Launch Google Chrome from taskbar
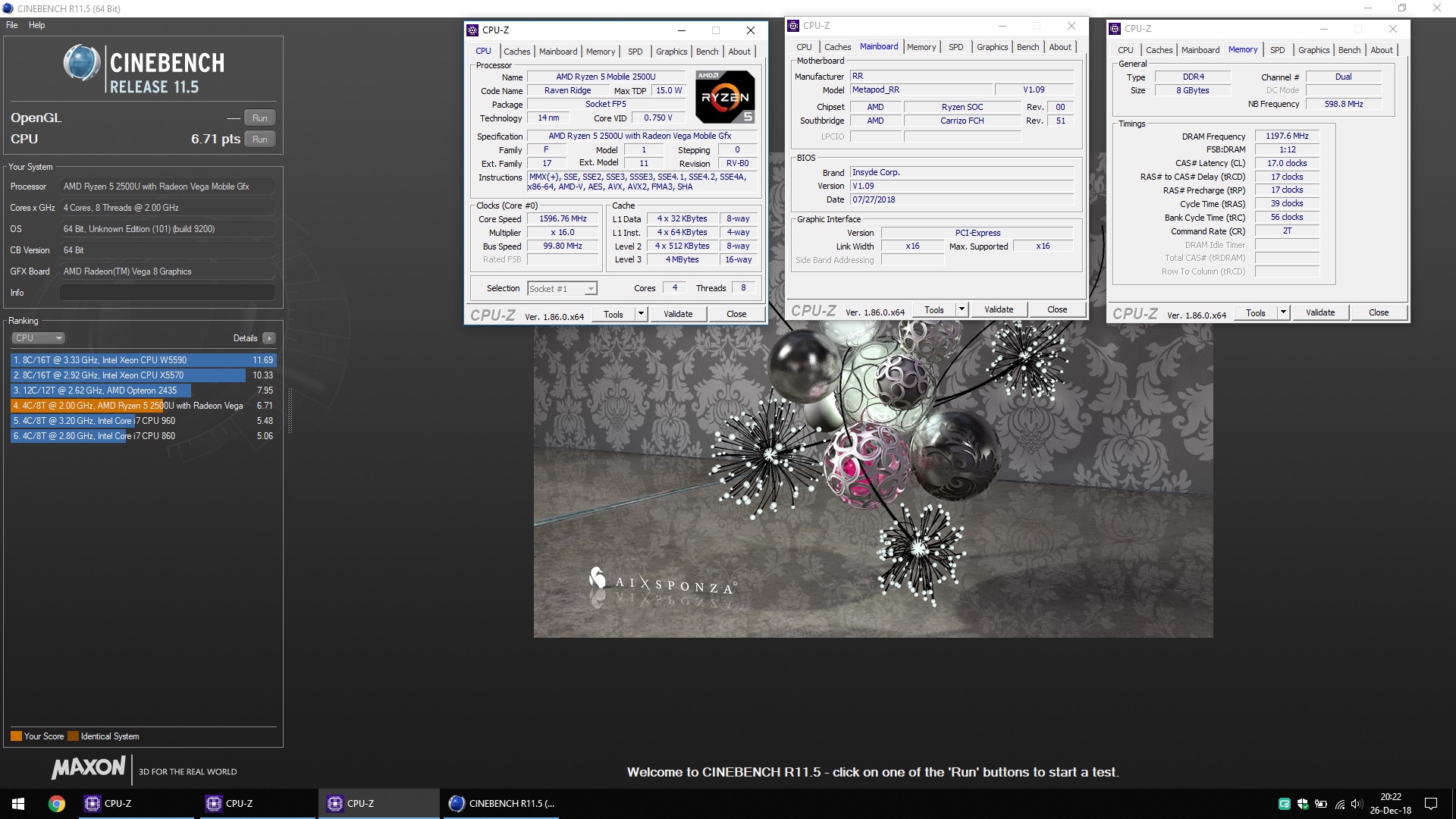 click(x=57, y=803)
